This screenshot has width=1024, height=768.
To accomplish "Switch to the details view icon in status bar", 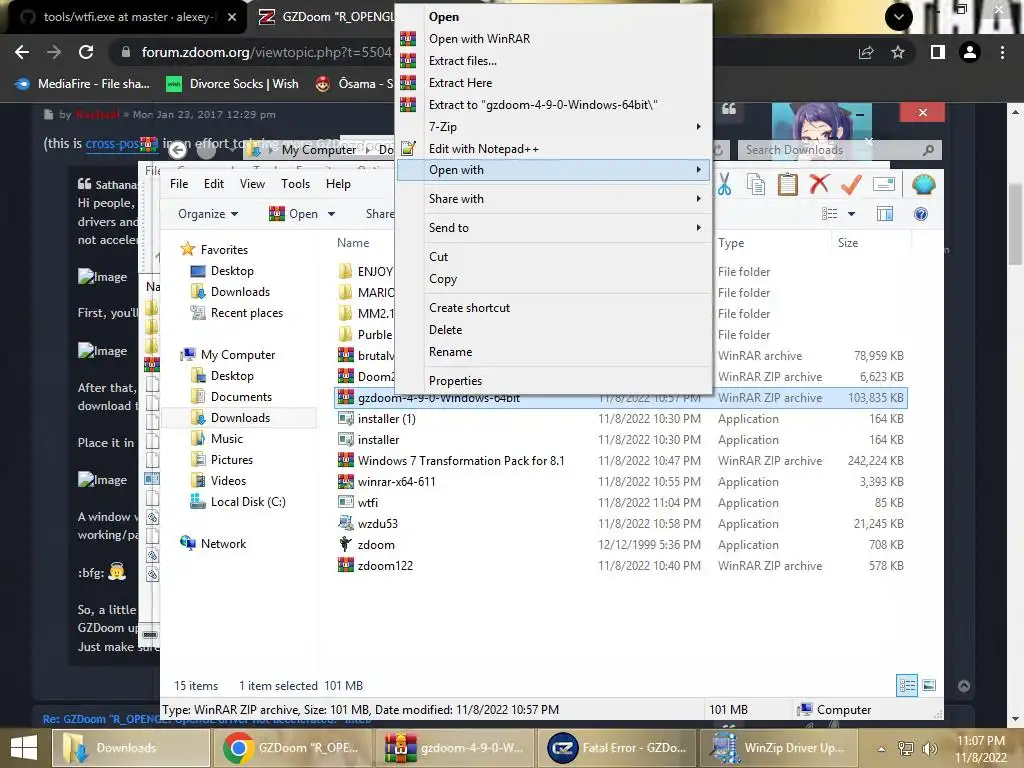I will [907, 685].
